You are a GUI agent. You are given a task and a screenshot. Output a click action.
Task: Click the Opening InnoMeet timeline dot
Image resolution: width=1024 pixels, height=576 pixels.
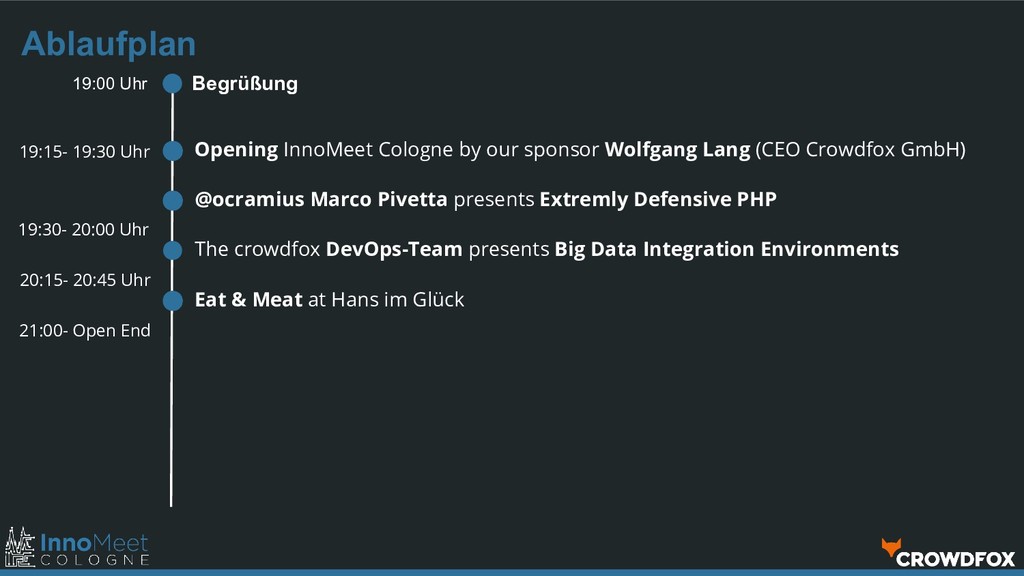coord(173,150)
